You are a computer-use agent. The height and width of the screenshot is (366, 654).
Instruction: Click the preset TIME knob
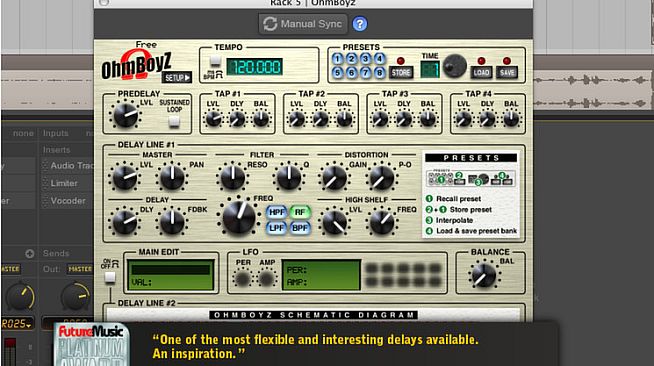click(454, 66)
